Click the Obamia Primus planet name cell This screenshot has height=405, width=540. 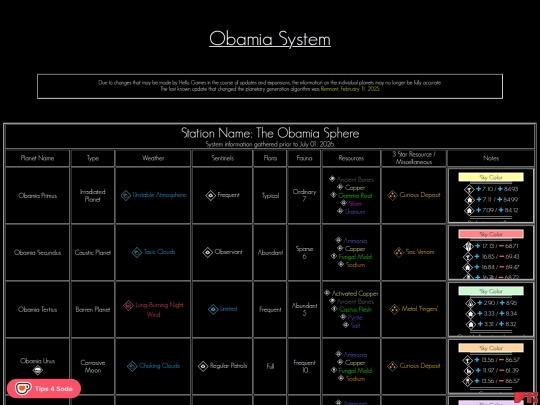(x=37, y=196)
